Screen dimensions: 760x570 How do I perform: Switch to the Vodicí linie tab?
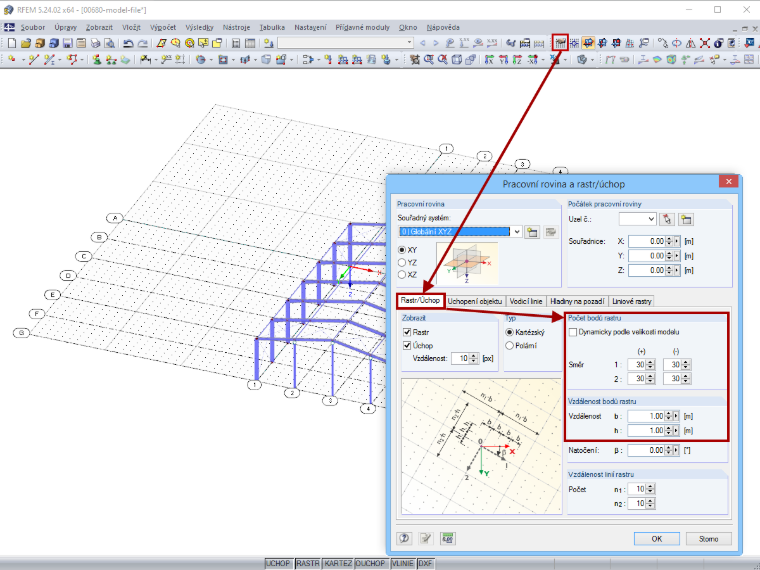[526, 301]
